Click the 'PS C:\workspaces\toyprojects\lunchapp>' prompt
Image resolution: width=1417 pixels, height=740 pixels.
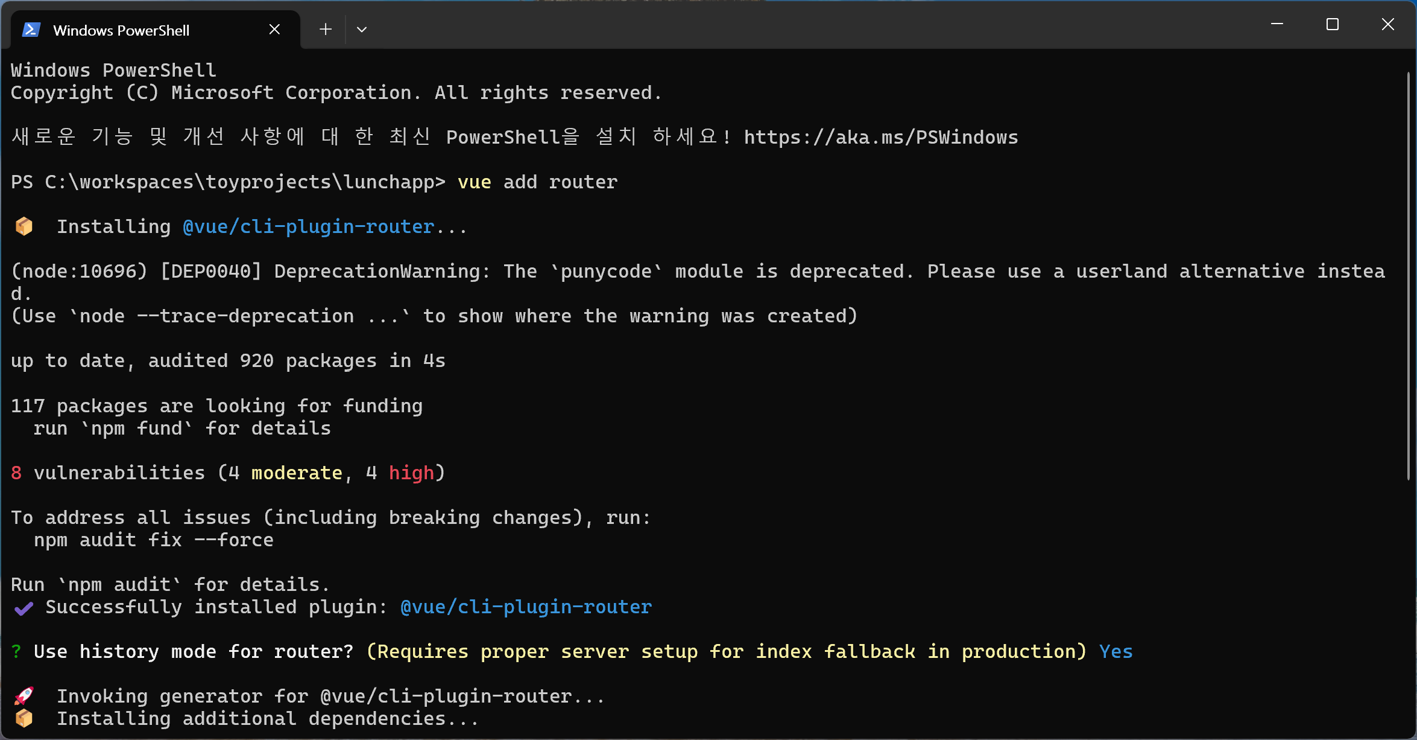click(x=228, y=182)
